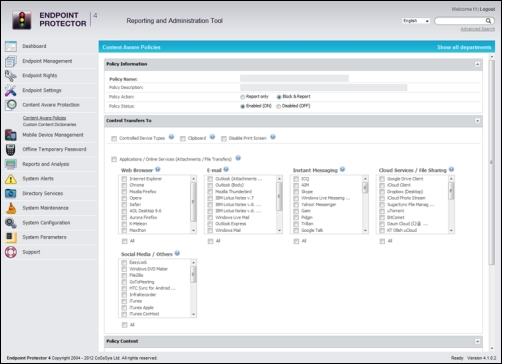Check All under the E-mail list

(x=210, y=241)
